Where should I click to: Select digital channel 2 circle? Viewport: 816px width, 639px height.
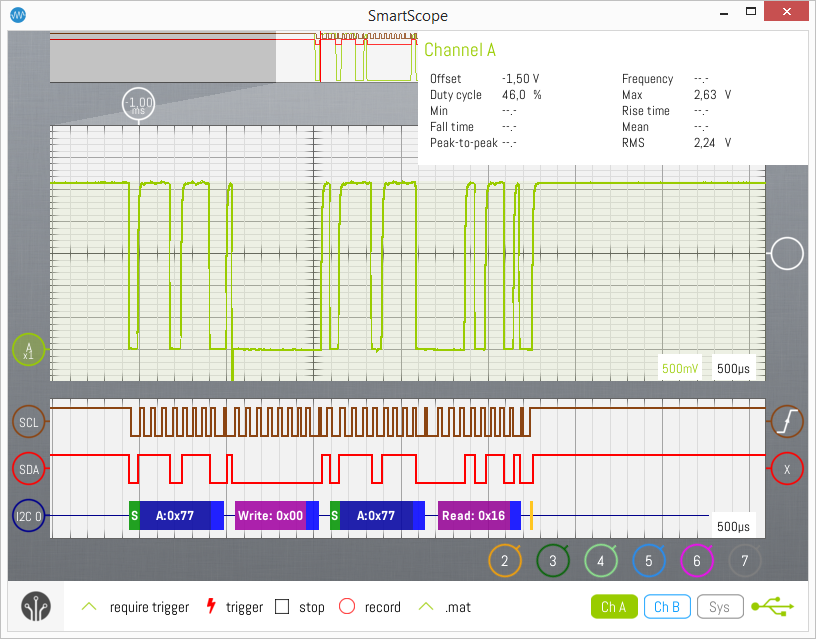[505, 561]
